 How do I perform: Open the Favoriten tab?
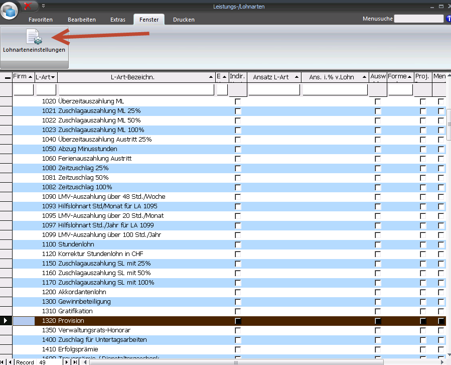[x=41, y=20]
